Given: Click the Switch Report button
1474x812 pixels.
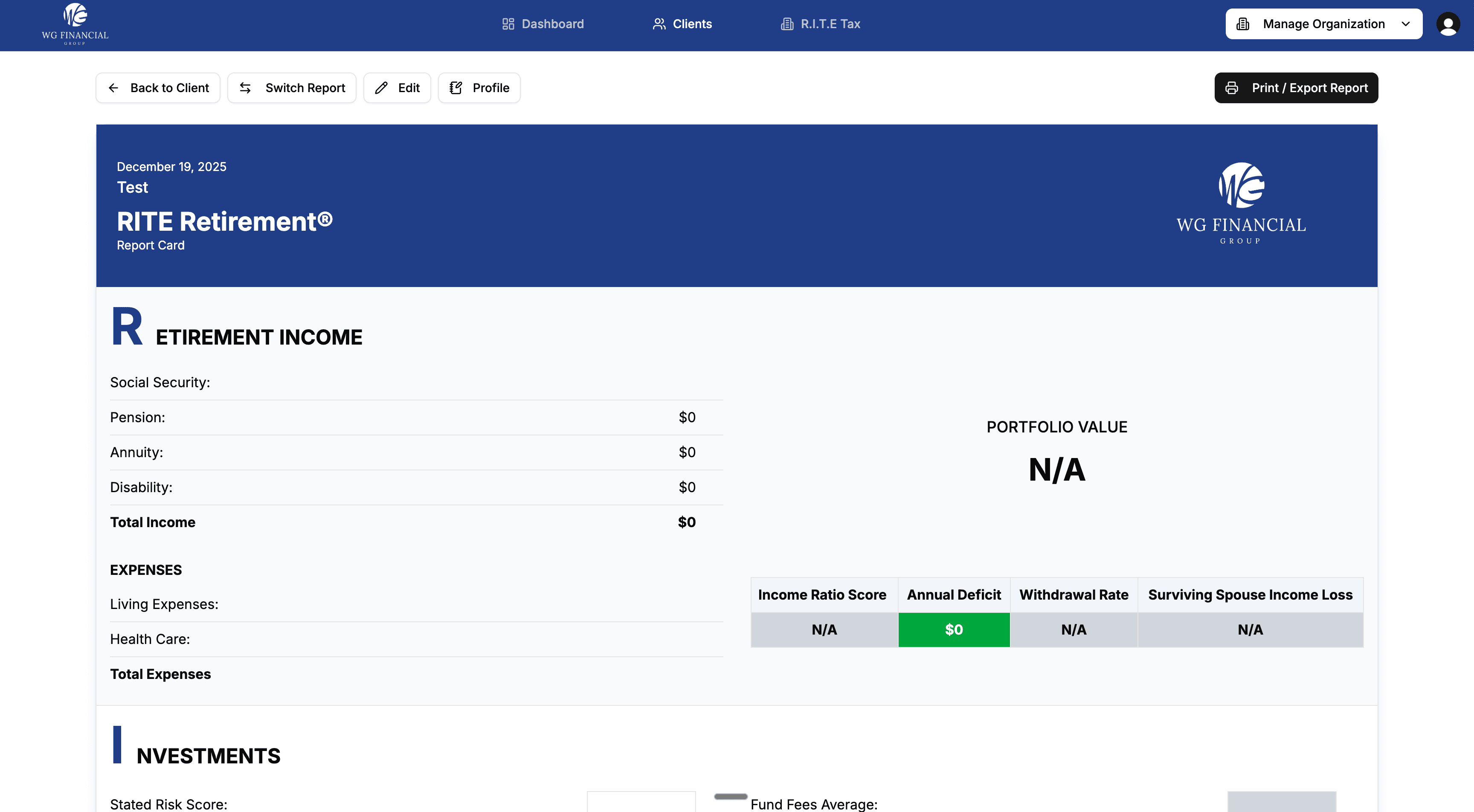Looking at the screenshot, I should pyautogui.click(x=292, y=87).
